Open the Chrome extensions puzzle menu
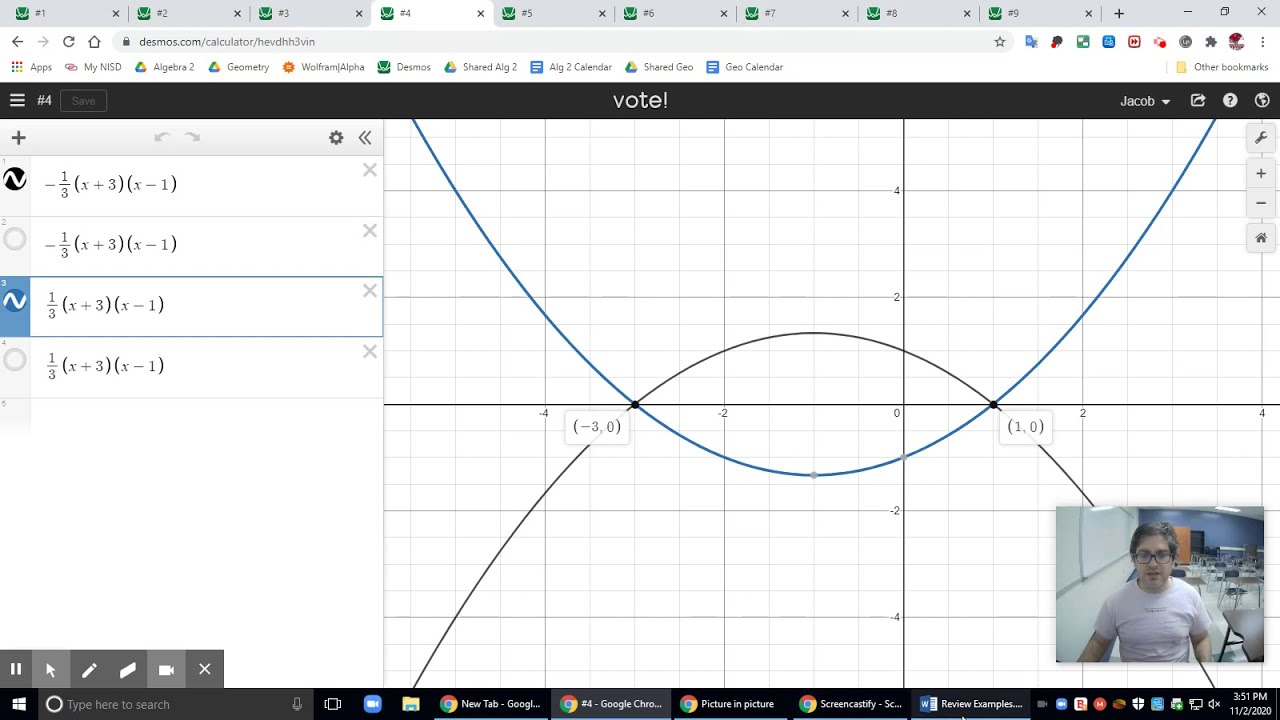The height and width of the screenshot is (720, 1280). (x=1211, y=42)
